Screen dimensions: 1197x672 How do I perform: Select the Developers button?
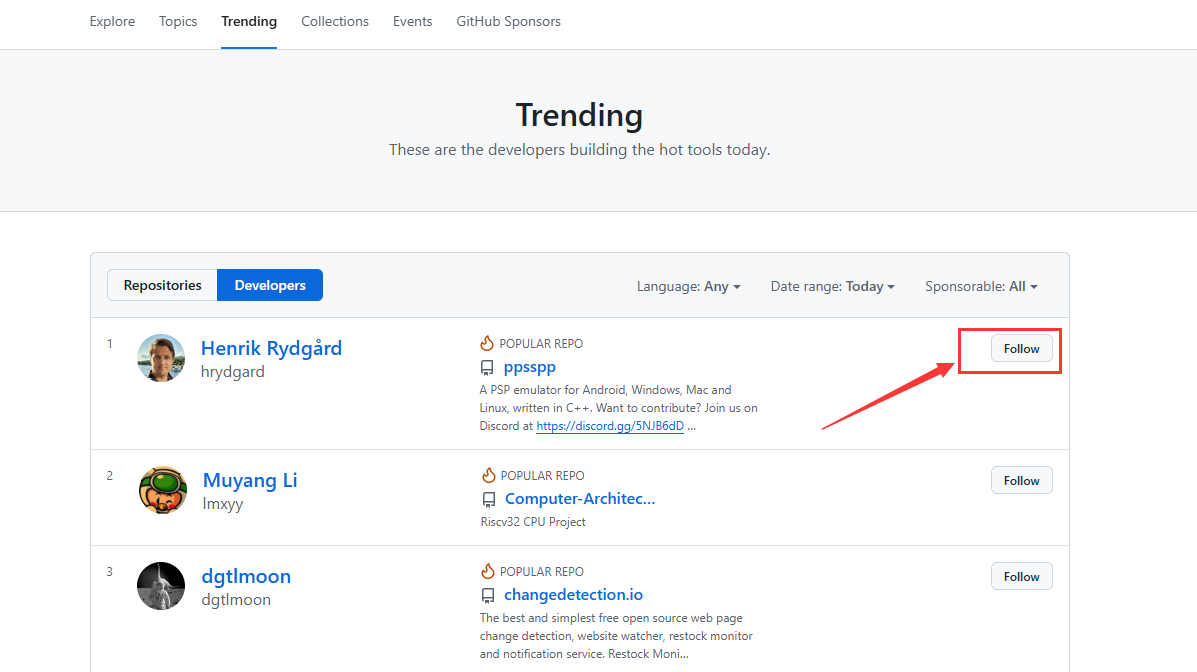click(270, 285)
